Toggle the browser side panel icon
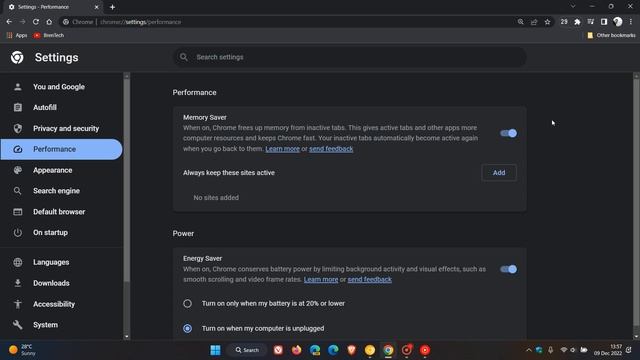Viewport: 640px width, 360px height. (x=604, y=22)
